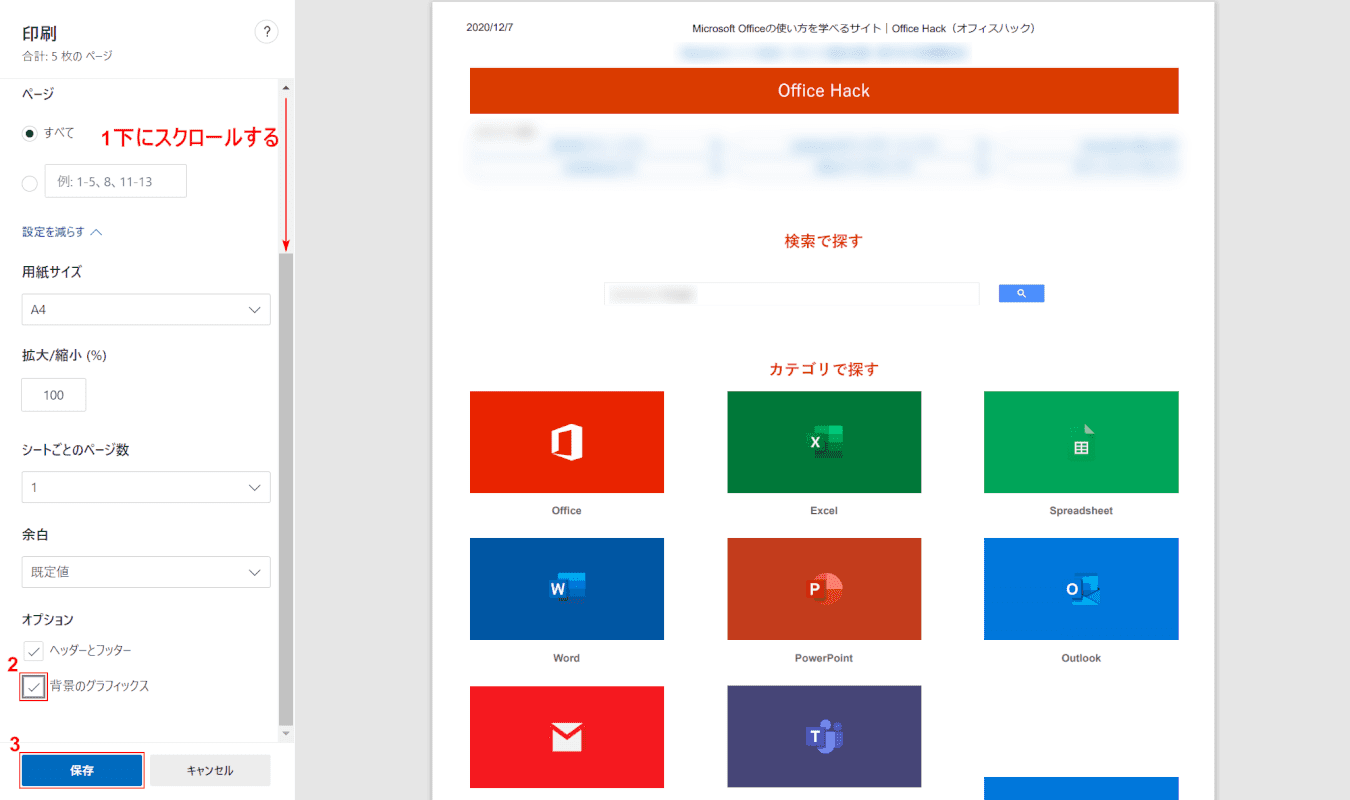Click the Excel label under the tile

[824, 511]
